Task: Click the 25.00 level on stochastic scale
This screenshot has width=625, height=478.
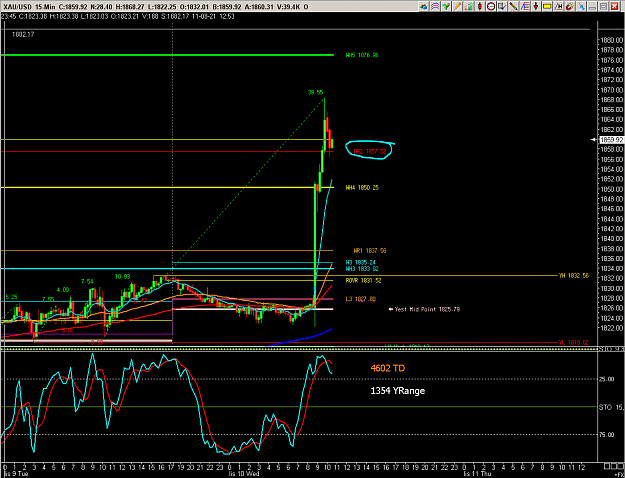Action: pos(607,379)
